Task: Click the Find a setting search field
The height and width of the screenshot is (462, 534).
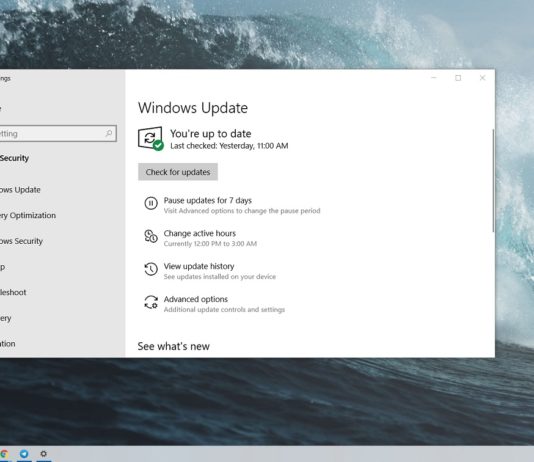Action: point(58,133)
